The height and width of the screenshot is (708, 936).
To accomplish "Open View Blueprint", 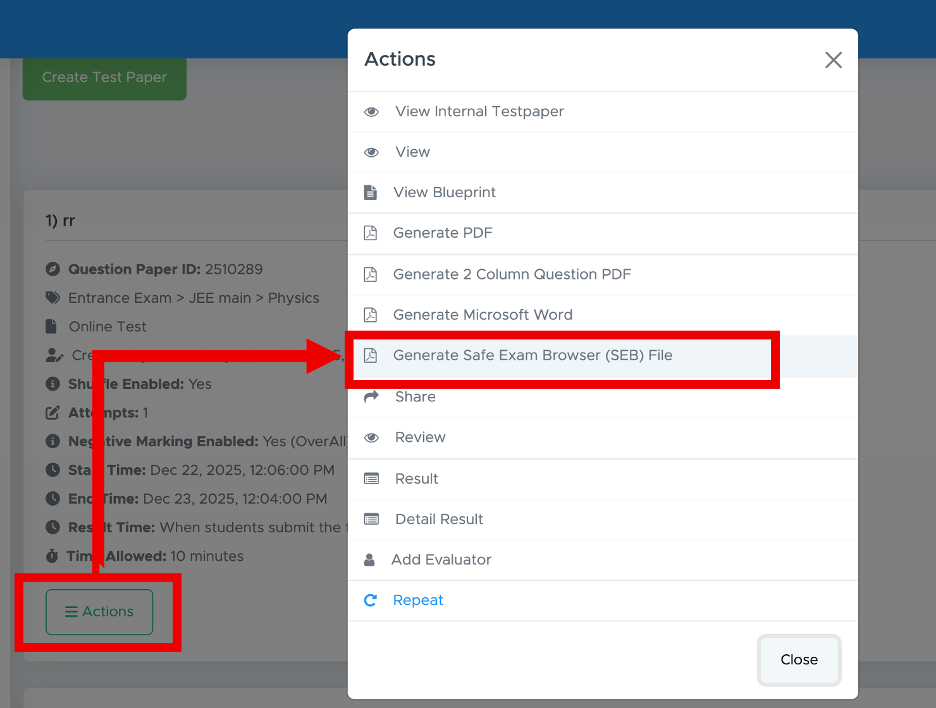I will pos(602,192).
